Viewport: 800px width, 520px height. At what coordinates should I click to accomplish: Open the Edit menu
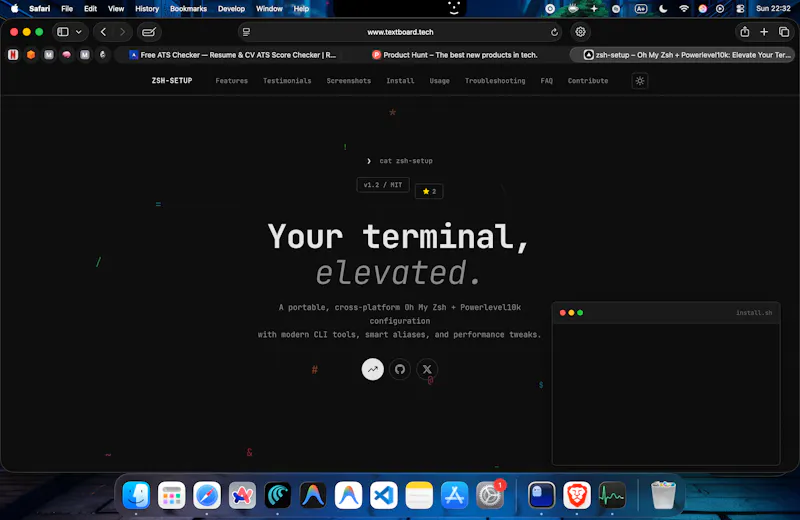tap(90, 8)
